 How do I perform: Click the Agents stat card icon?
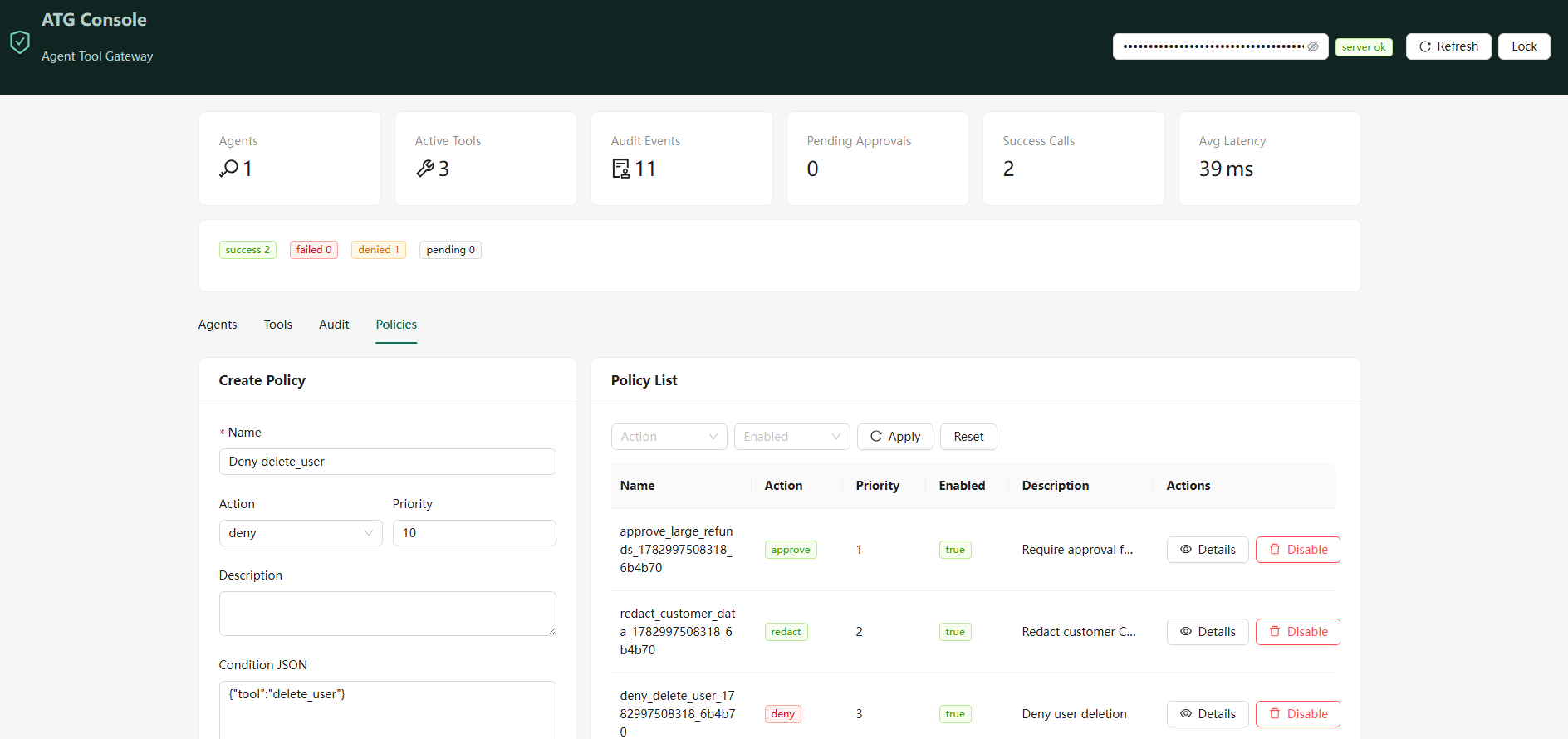228,169
